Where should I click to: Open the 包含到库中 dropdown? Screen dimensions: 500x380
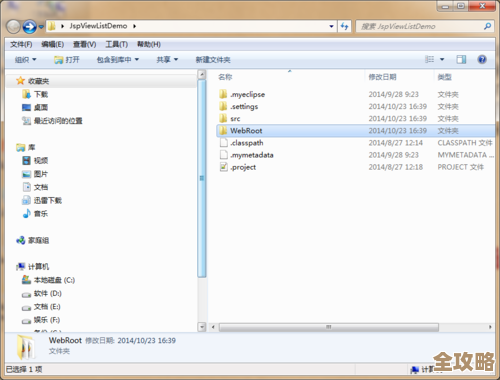tap(117, 60)
